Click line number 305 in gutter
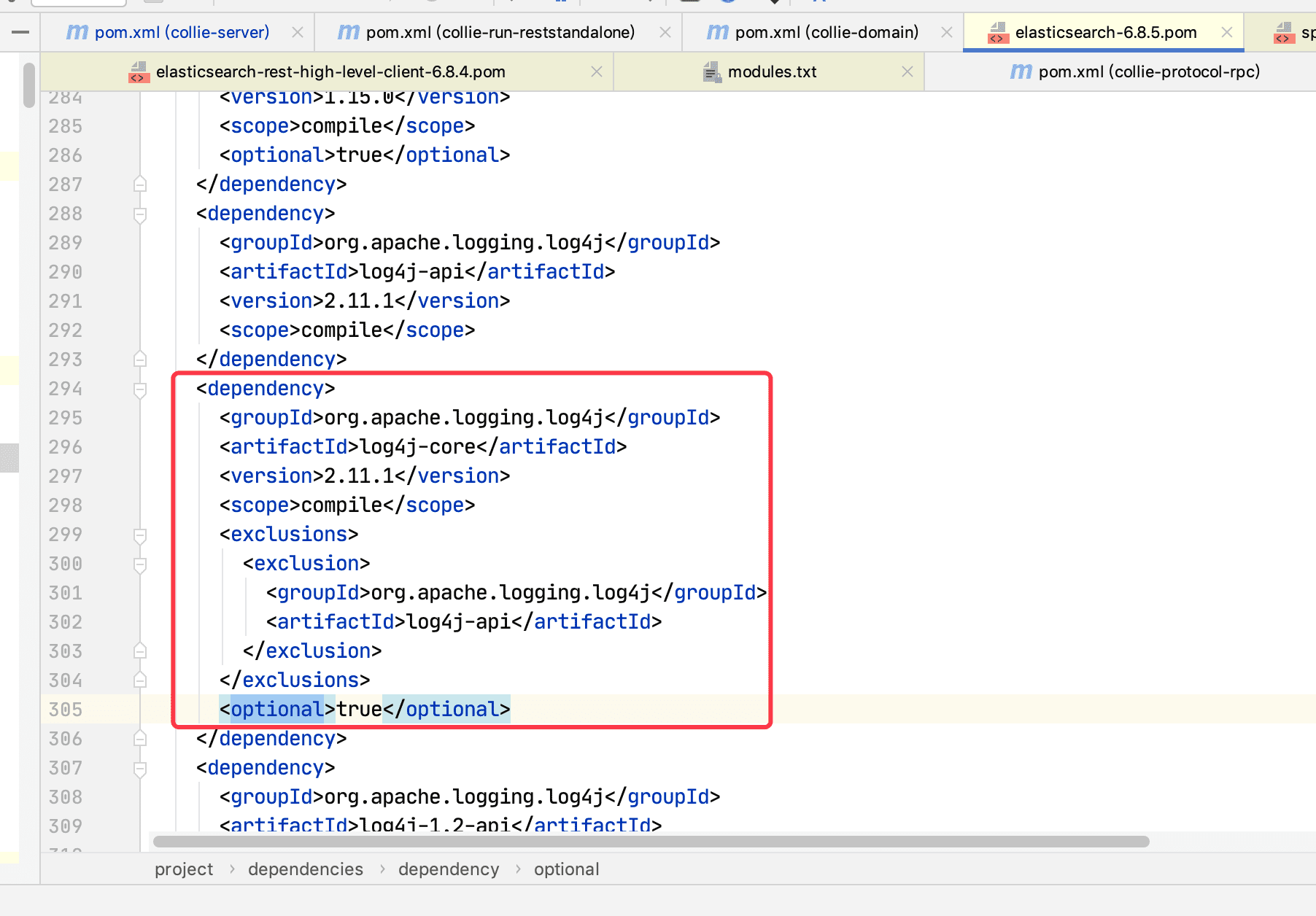 pos(66,710)
